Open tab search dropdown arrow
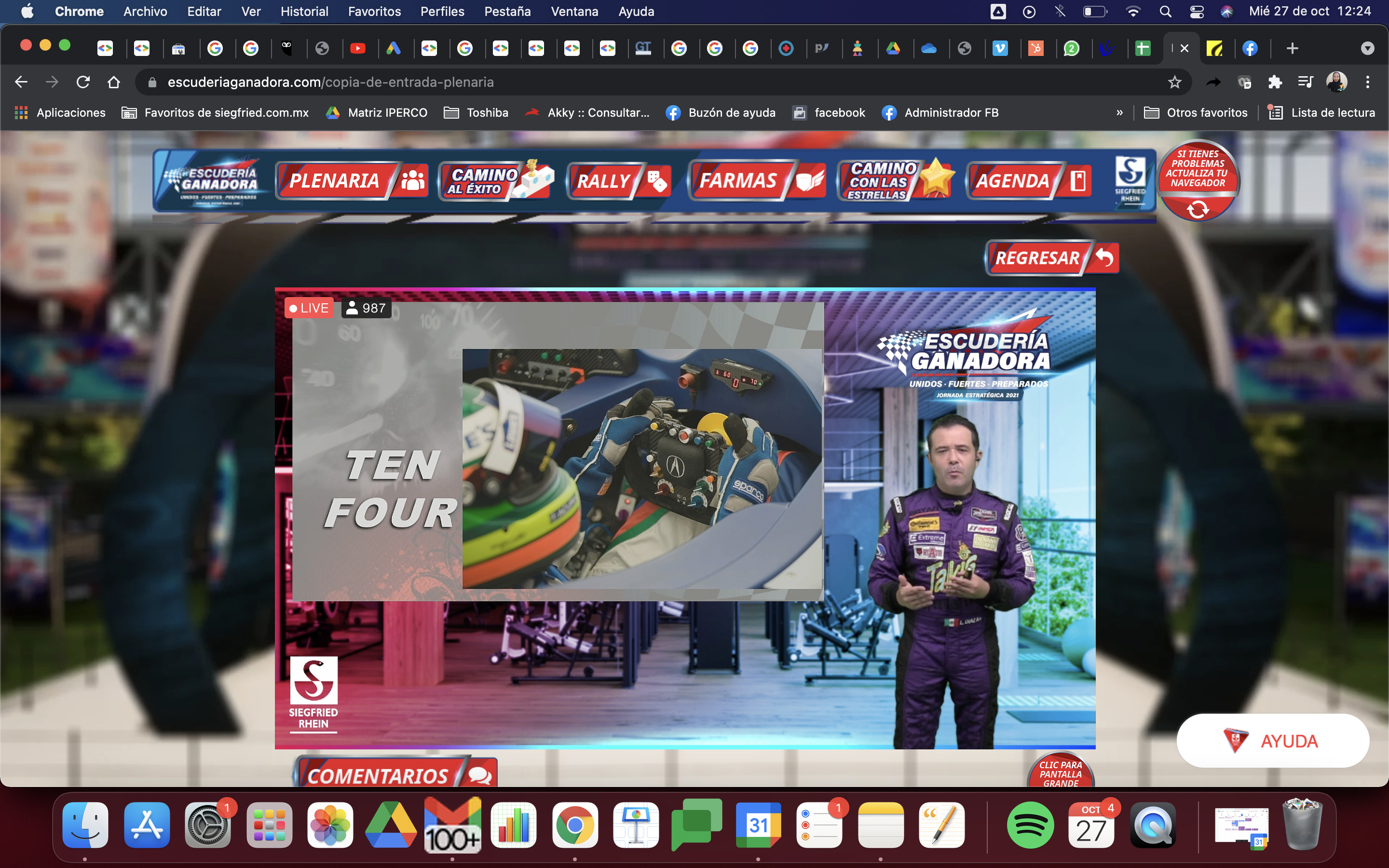1389x868 pixels. (1368, 49)
